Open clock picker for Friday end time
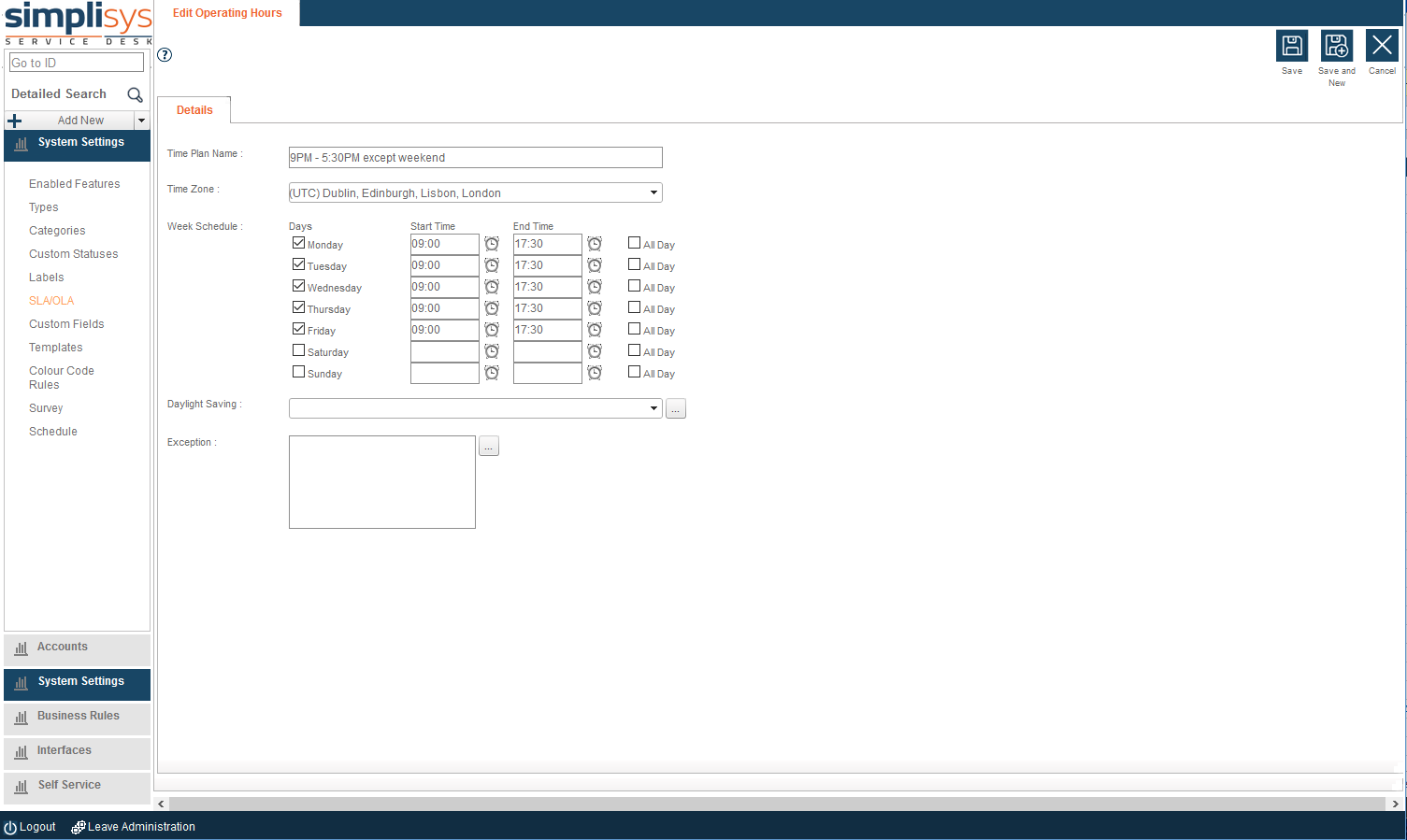 (x=595, y=330)
